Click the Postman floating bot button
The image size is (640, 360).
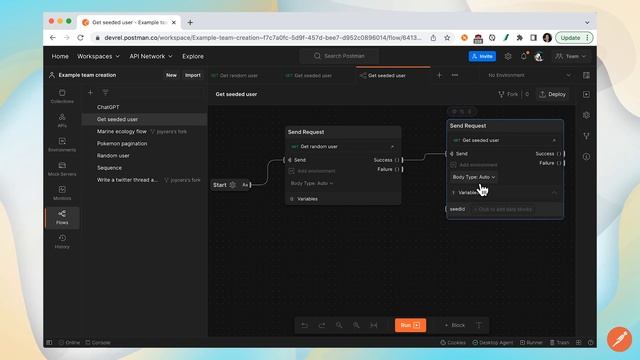[x=619, y=339]
